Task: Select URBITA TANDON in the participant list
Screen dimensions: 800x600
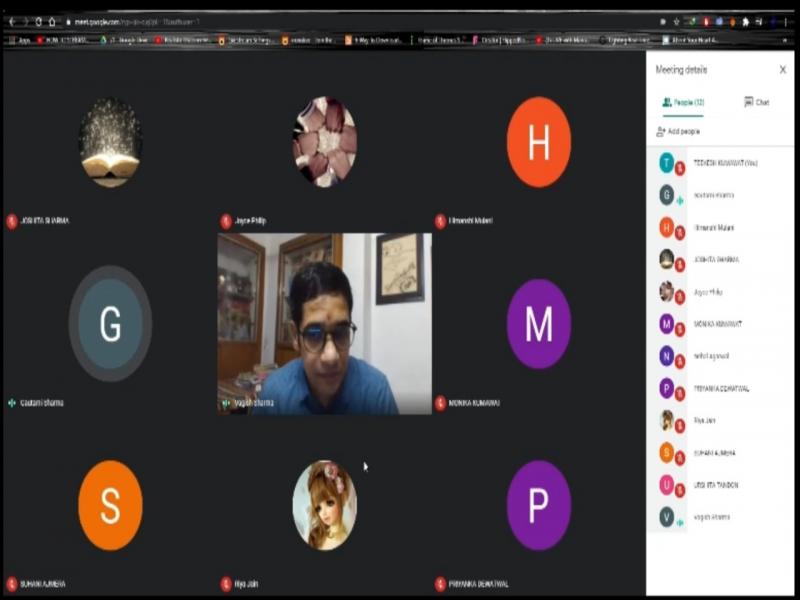Action: click(716, 485)
